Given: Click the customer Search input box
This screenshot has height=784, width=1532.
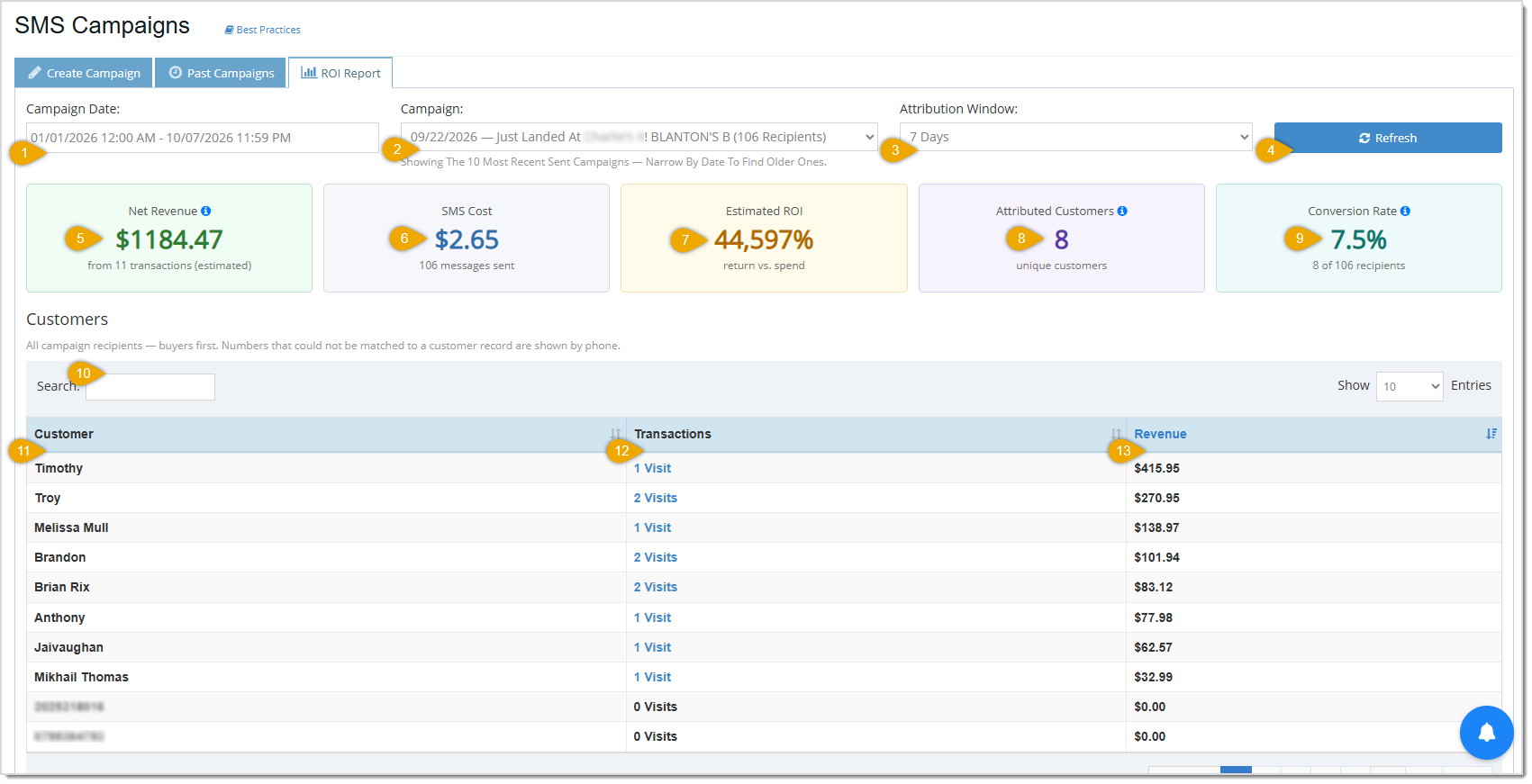Looking at the screenshot, I should (x=150, y=387).
